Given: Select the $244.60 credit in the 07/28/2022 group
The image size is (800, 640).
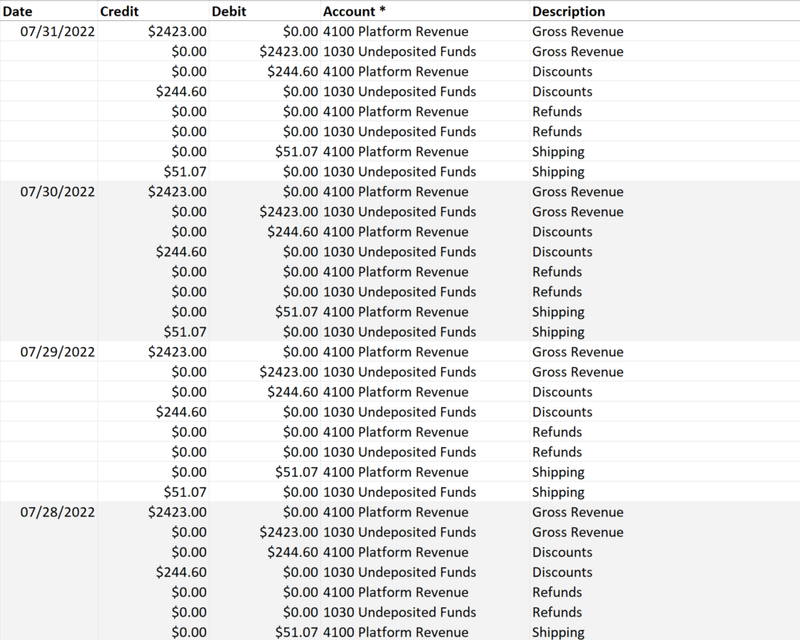Looking at the screenshot, I should coord(181,573).
